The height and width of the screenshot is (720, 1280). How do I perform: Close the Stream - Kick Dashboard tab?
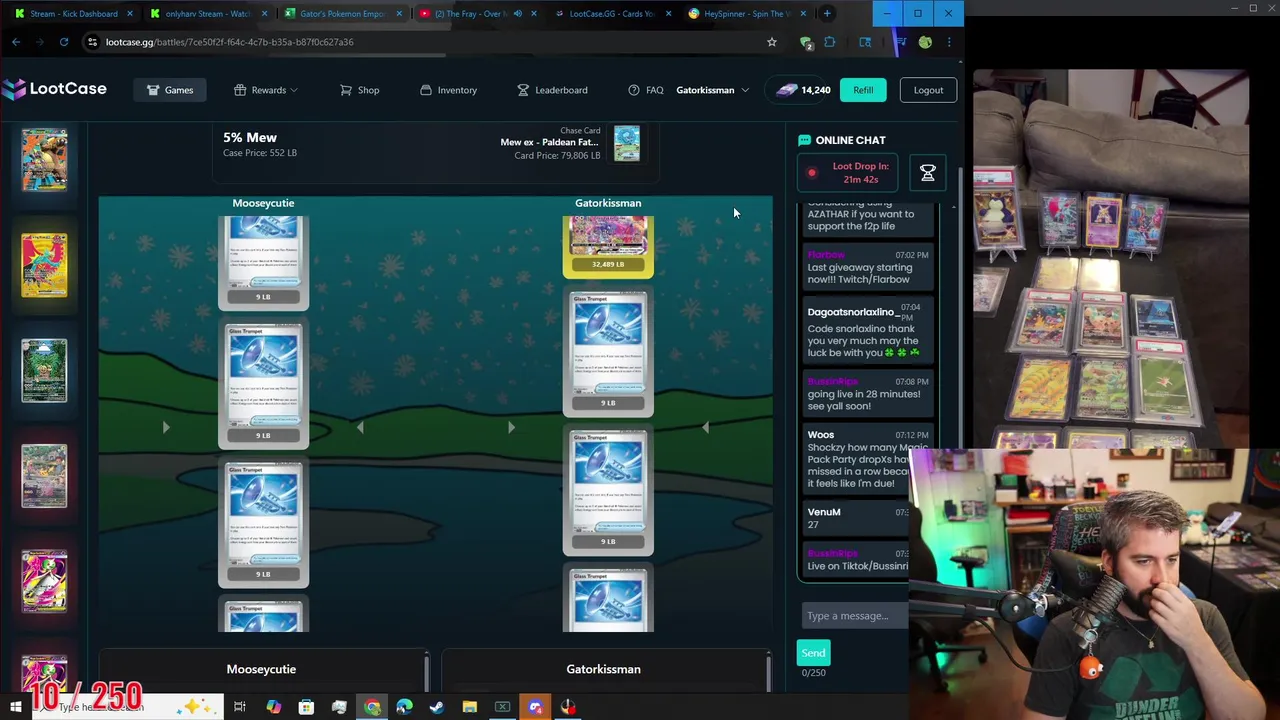coord(130,14)
